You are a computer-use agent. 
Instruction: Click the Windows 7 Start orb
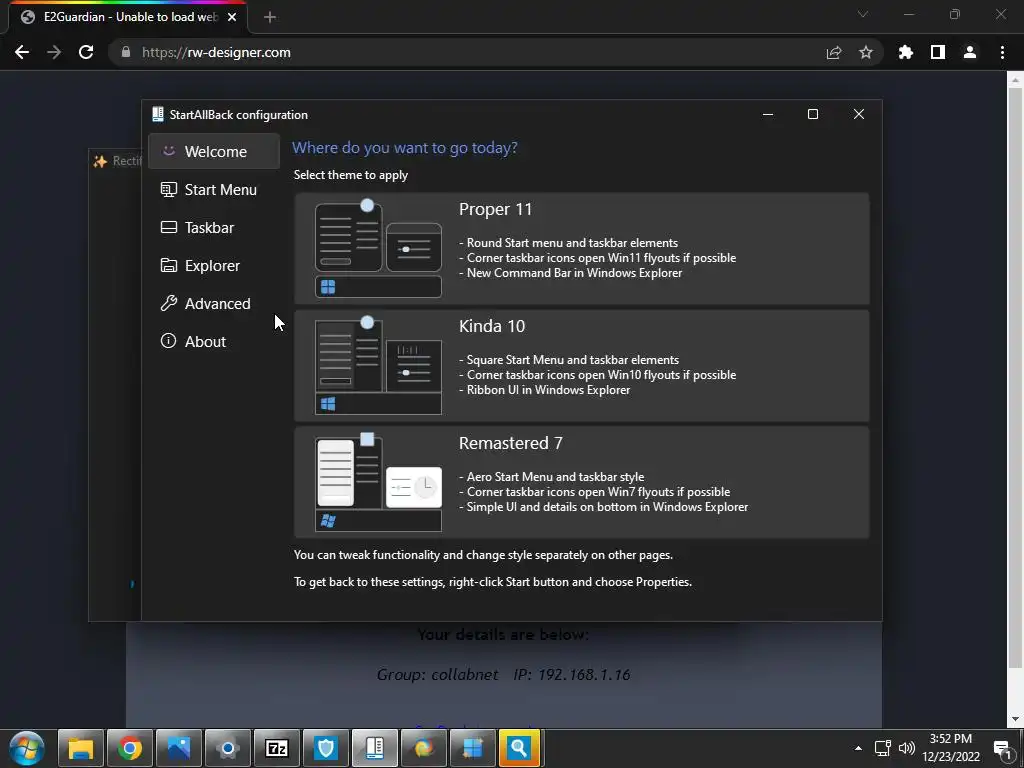pyautogui.click(x=27, y=748)
